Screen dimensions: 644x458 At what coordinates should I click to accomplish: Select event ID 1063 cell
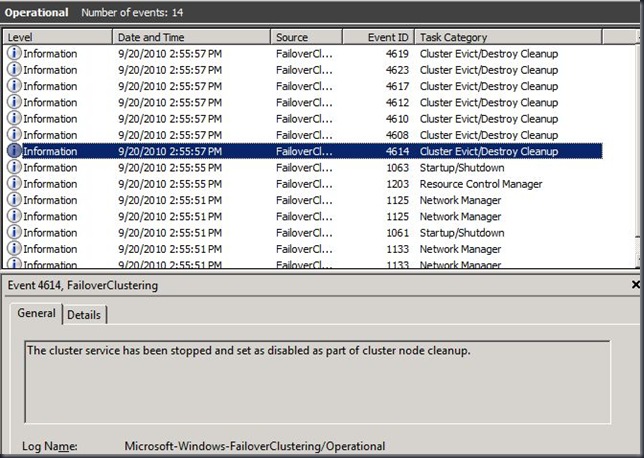397,168
